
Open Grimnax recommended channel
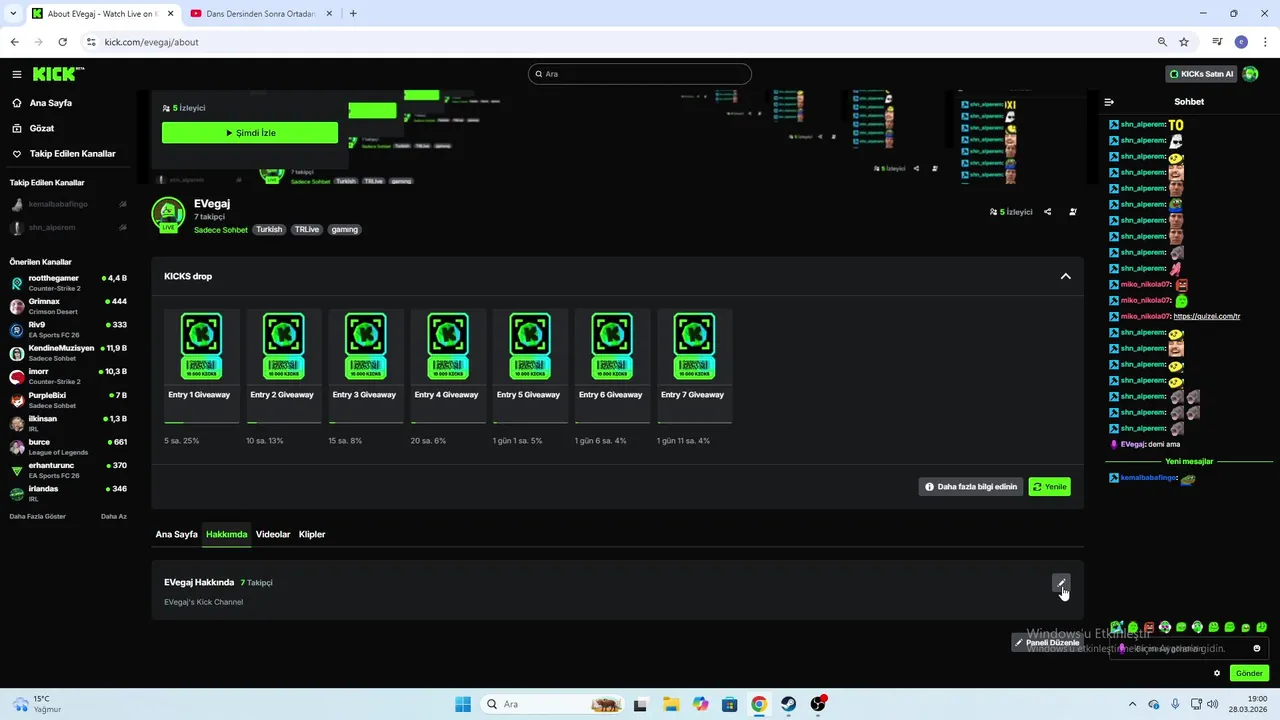(68, 306)
